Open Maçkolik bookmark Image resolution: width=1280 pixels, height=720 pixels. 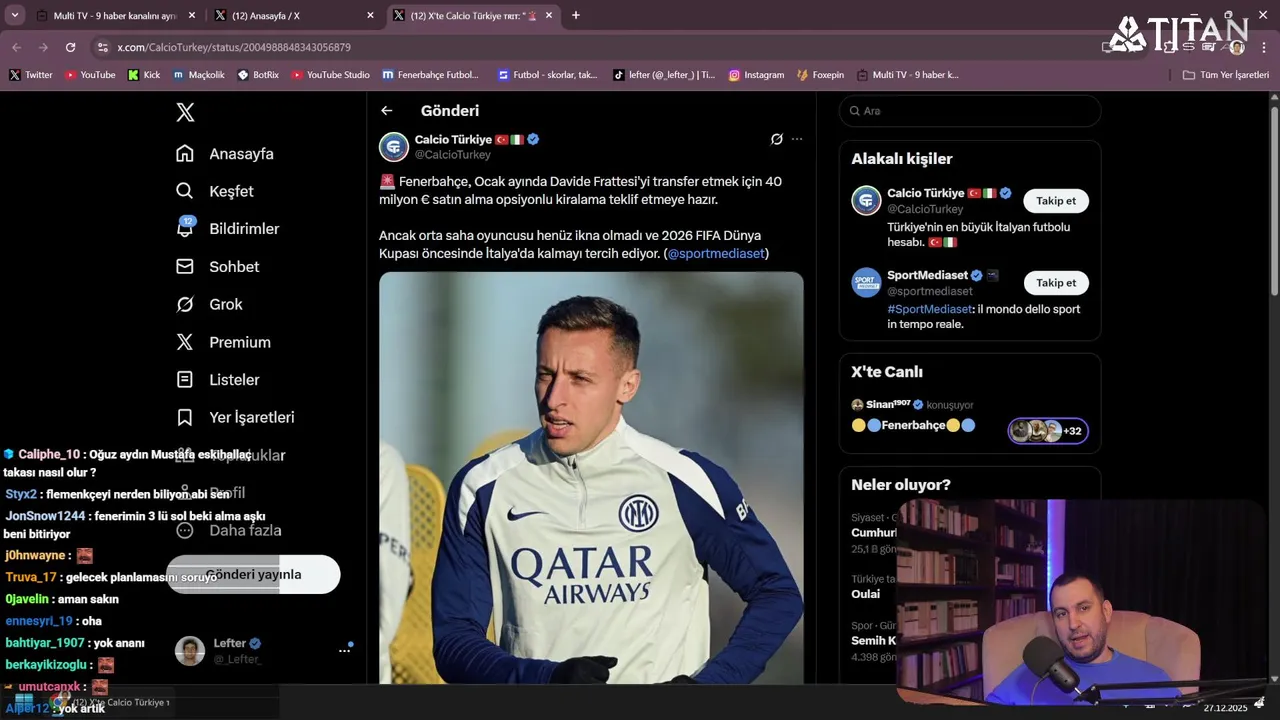click(199, 75)
